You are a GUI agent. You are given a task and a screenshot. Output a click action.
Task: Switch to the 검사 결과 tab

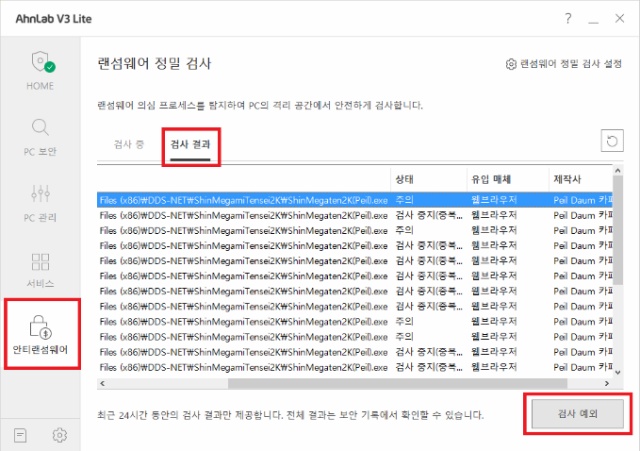[190, 144]
